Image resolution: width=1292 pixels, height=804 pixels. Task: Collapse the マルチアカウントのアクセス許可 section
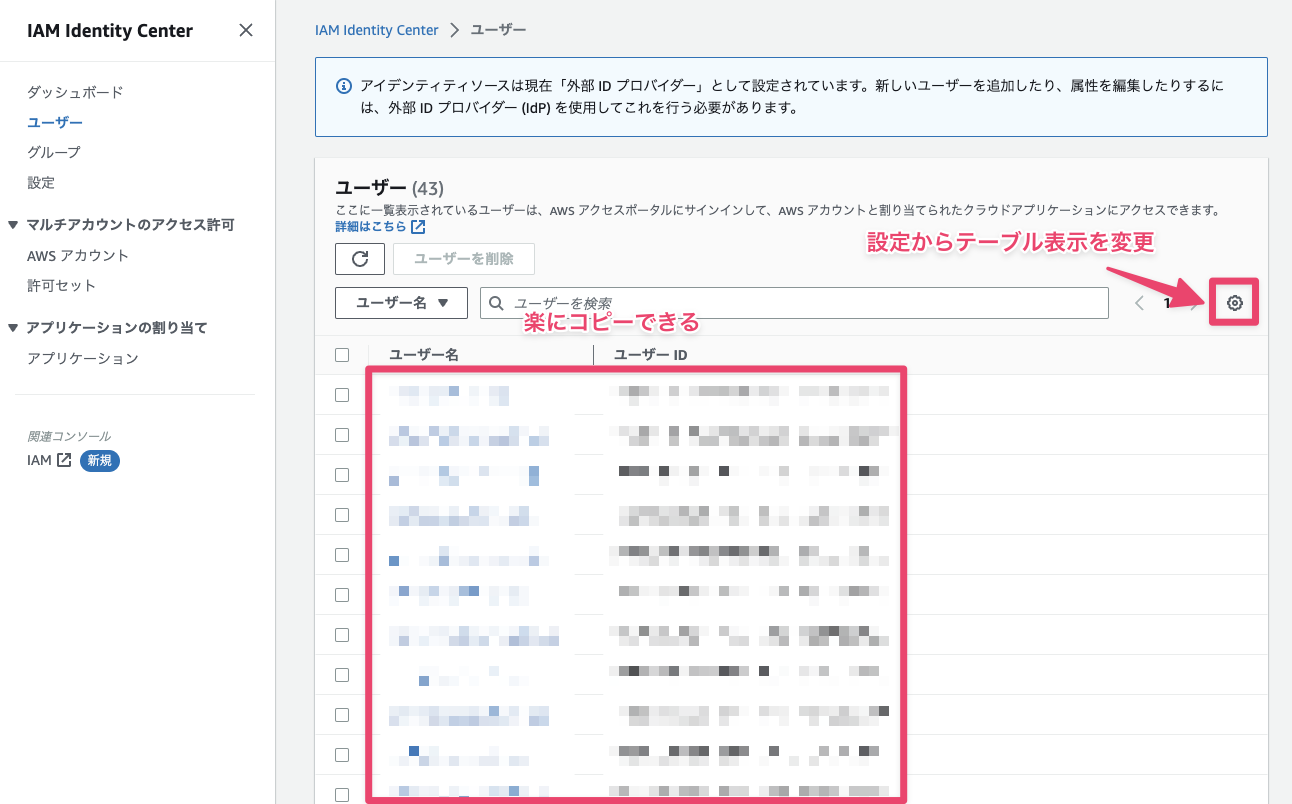coord(13,225)
